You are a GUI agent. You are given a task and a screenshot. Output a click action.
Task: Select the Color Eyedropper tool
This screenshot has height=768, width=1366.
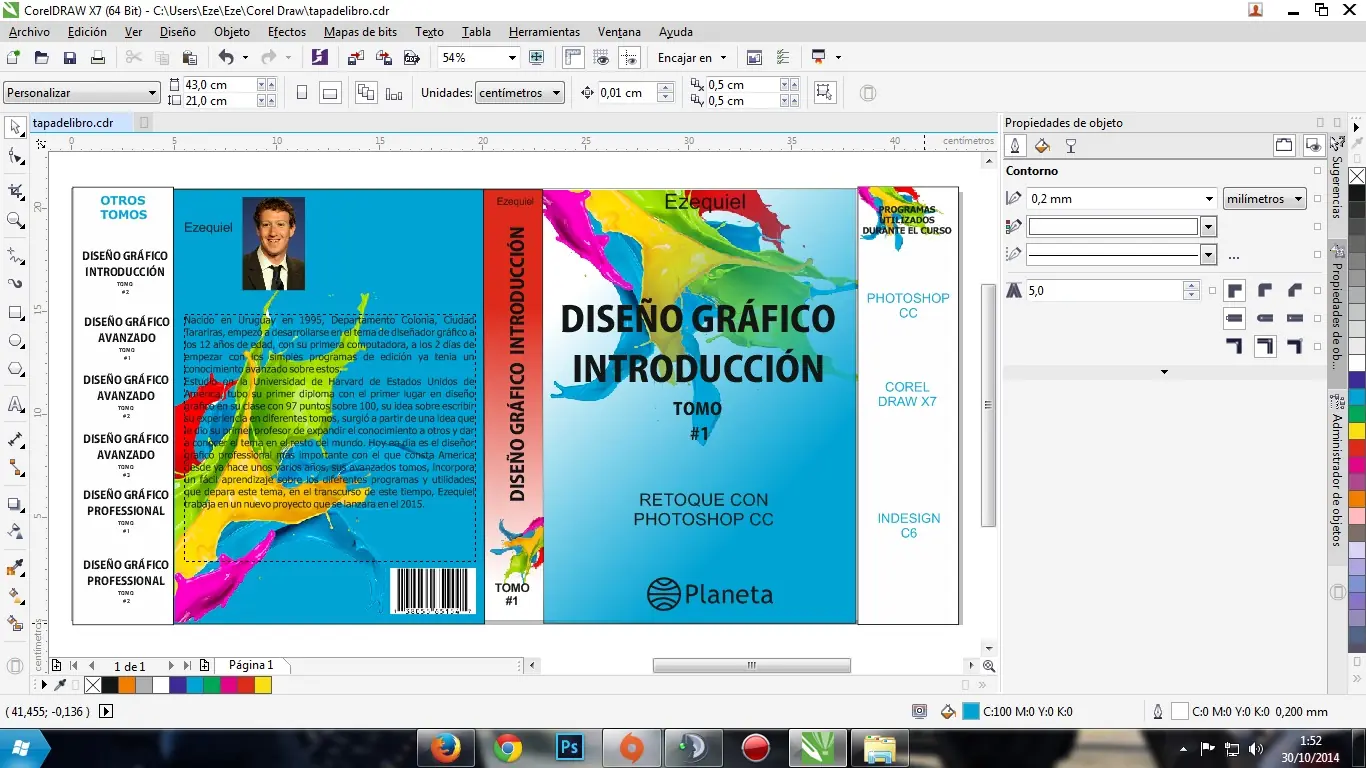tap(15, 567)
